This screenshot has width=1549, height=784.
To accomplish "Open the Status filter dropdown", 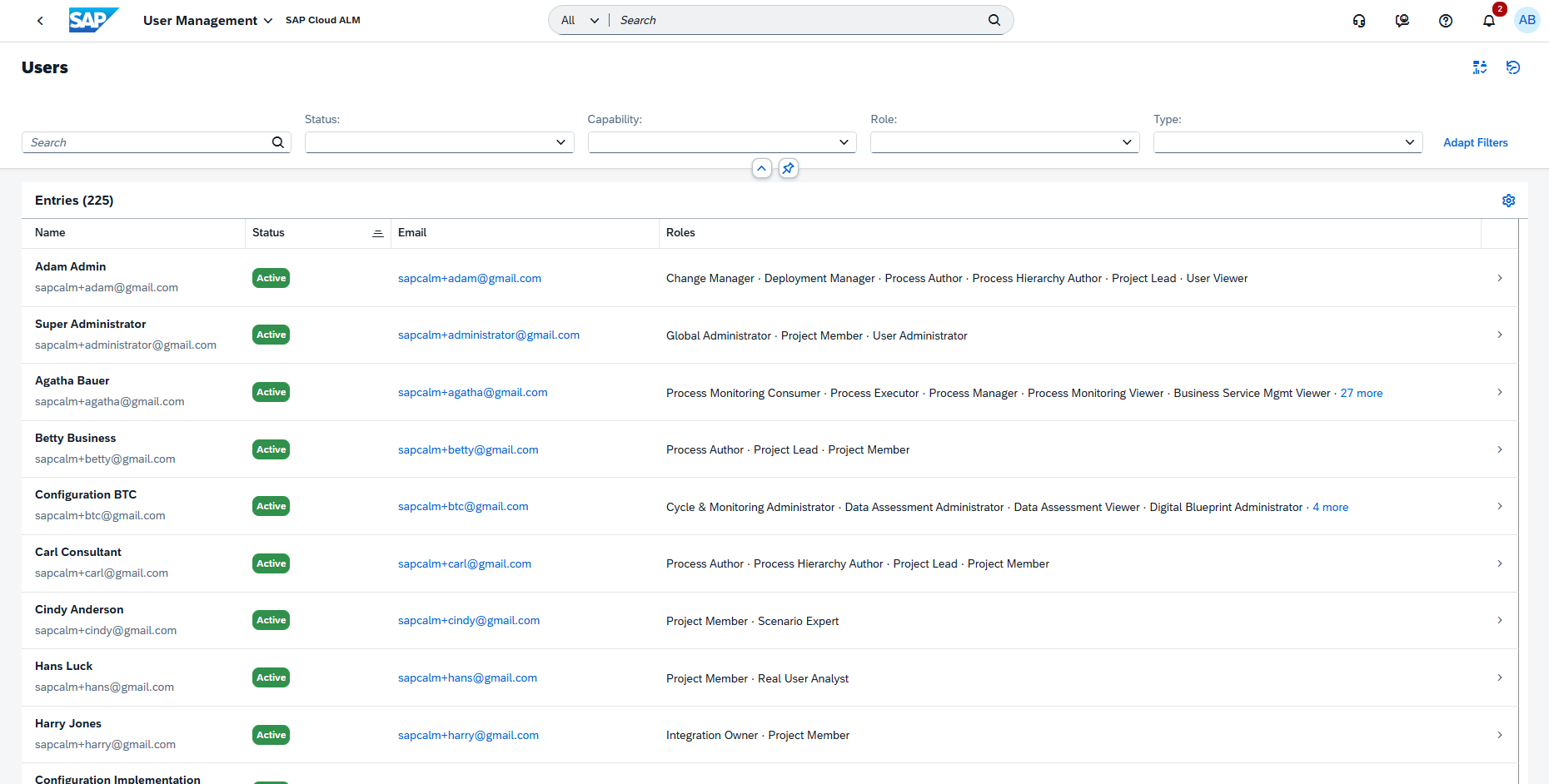I will pyautogui.click(x=439, y=142).
